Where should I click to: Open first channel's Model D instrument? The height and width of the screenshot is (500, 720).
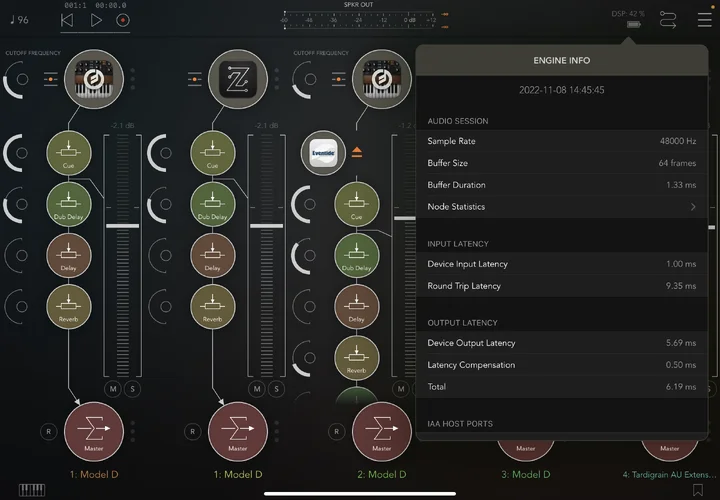pos(92,78)
